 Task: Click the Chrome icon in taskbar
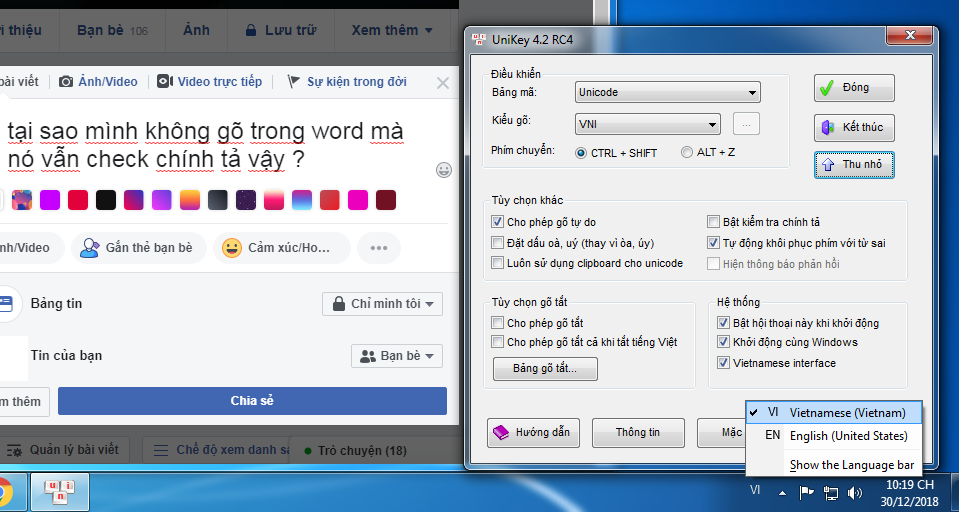point(5,492)
